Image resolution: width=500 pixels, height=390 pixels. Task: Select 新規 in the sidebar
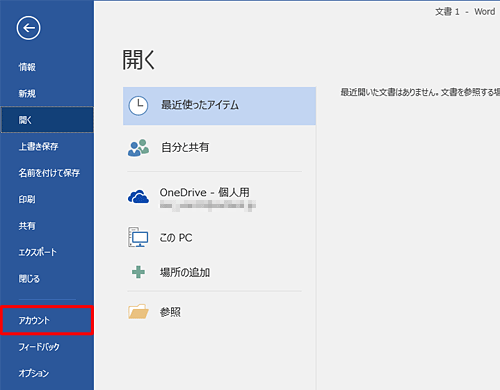tap(47, 93)
